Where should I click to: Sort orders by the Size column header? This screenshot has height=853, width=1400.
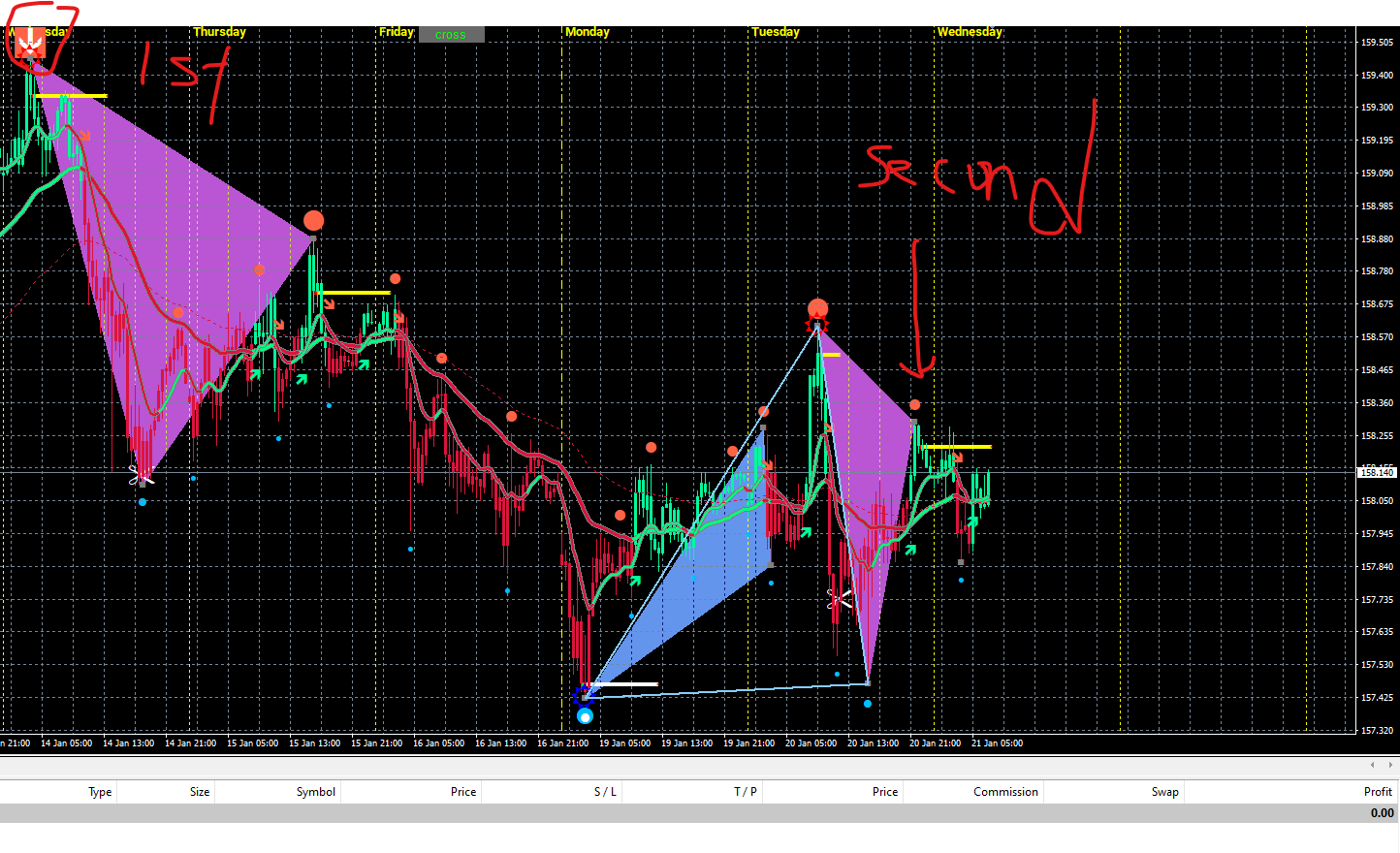coord(200,792)
